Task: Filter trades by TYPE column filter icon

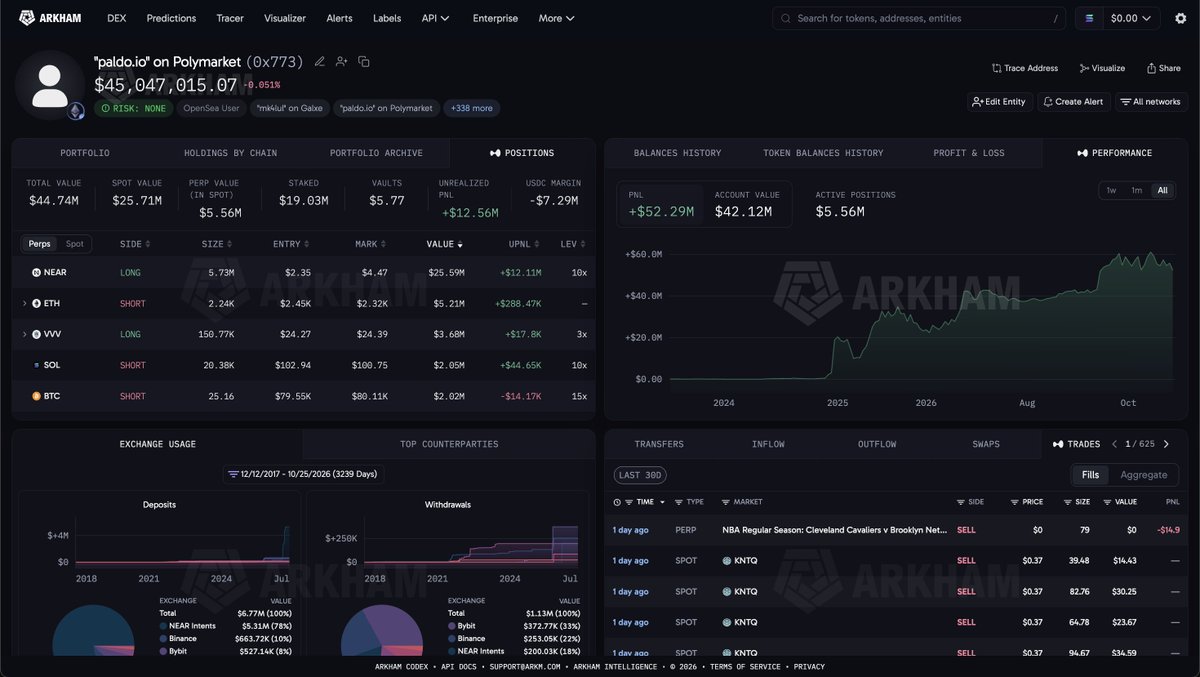Action: (x=680, y=502)
